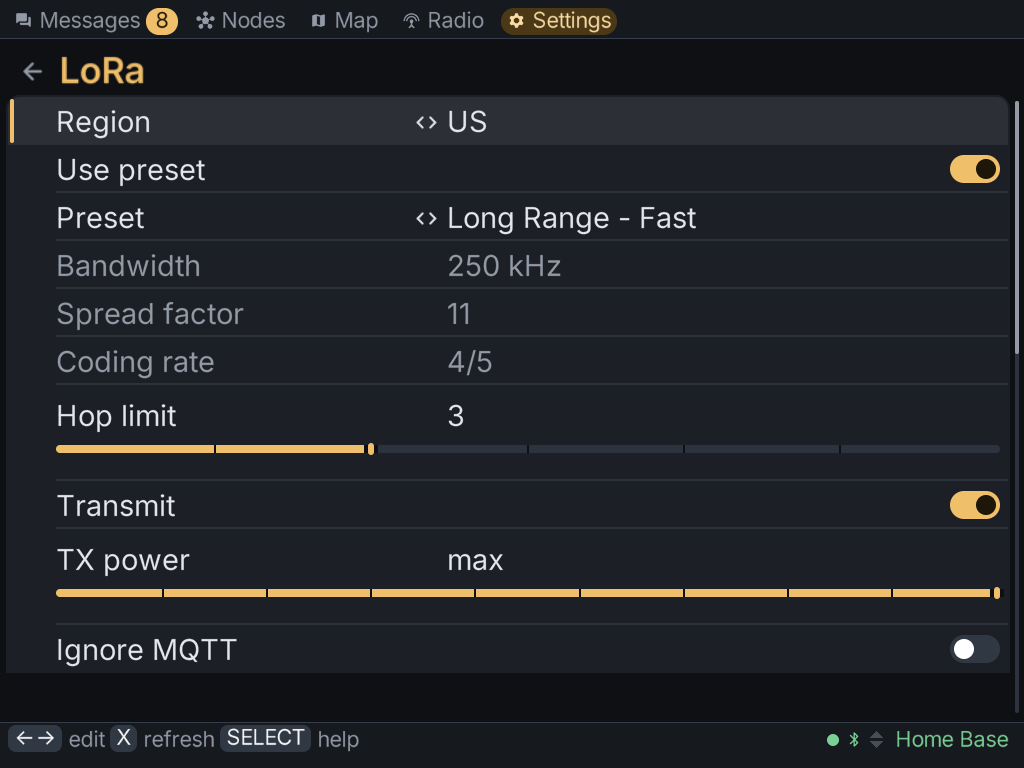Open the Map tab

click(x=344, y=21)
